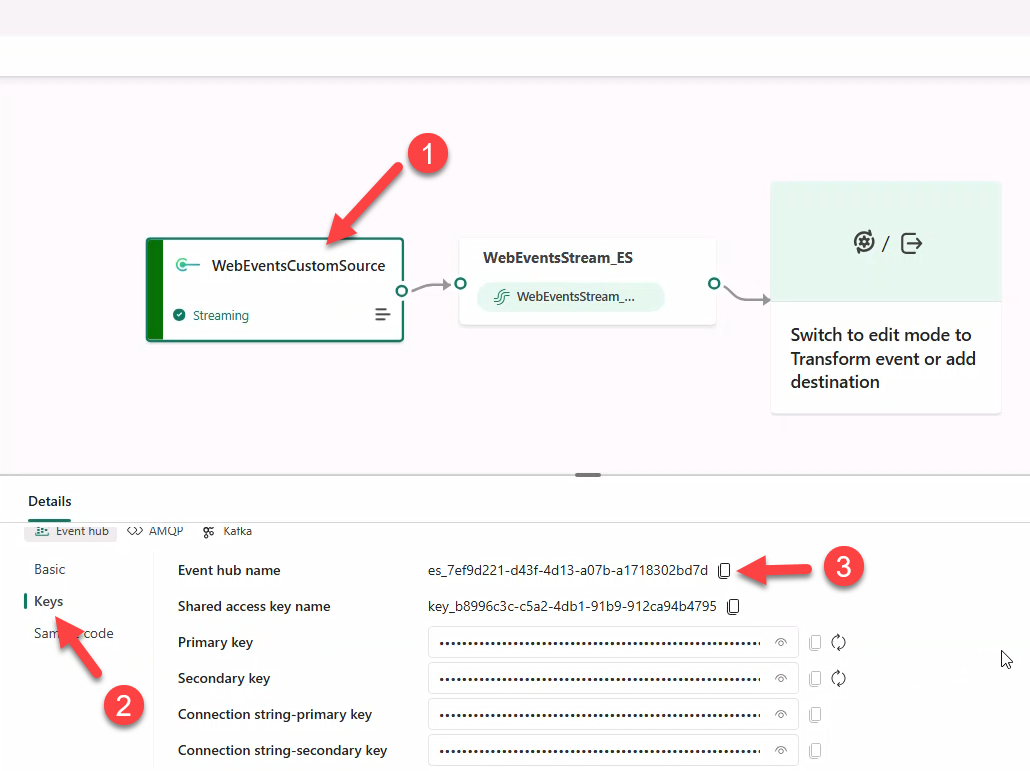The height and width of the screenshot is (771, 1030).
Task: Unmask the Connection string-secondary key
Action: 781,751
